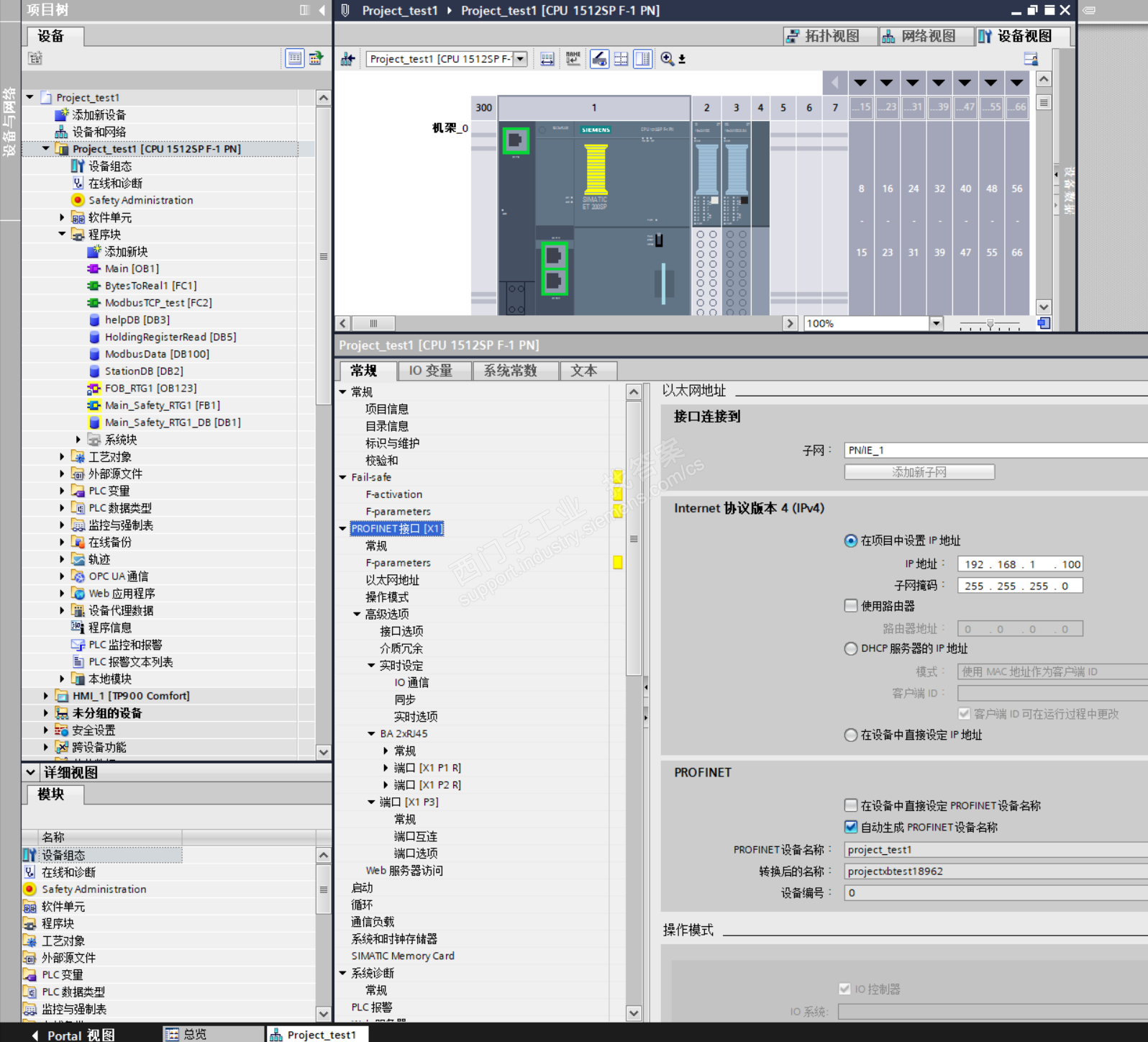
Task: Select 在项目中设置 IP 地址 radio button
Action: tap(851, 540)
